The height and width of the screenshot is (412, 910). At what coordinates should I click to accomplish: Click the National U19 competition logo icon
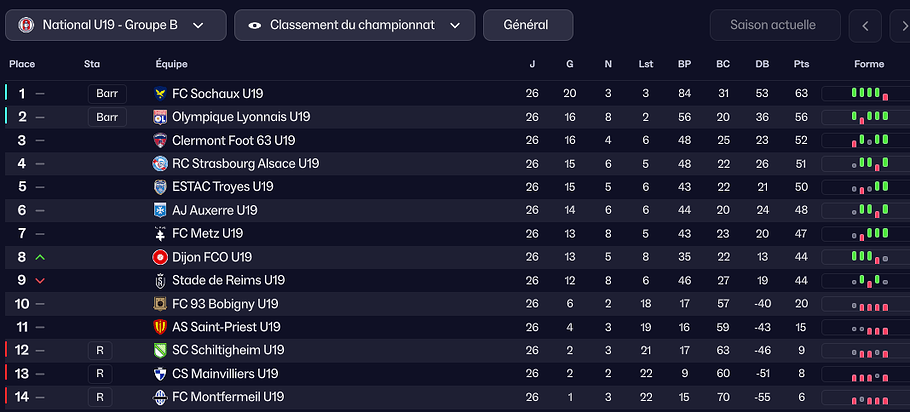pos(25,25)
